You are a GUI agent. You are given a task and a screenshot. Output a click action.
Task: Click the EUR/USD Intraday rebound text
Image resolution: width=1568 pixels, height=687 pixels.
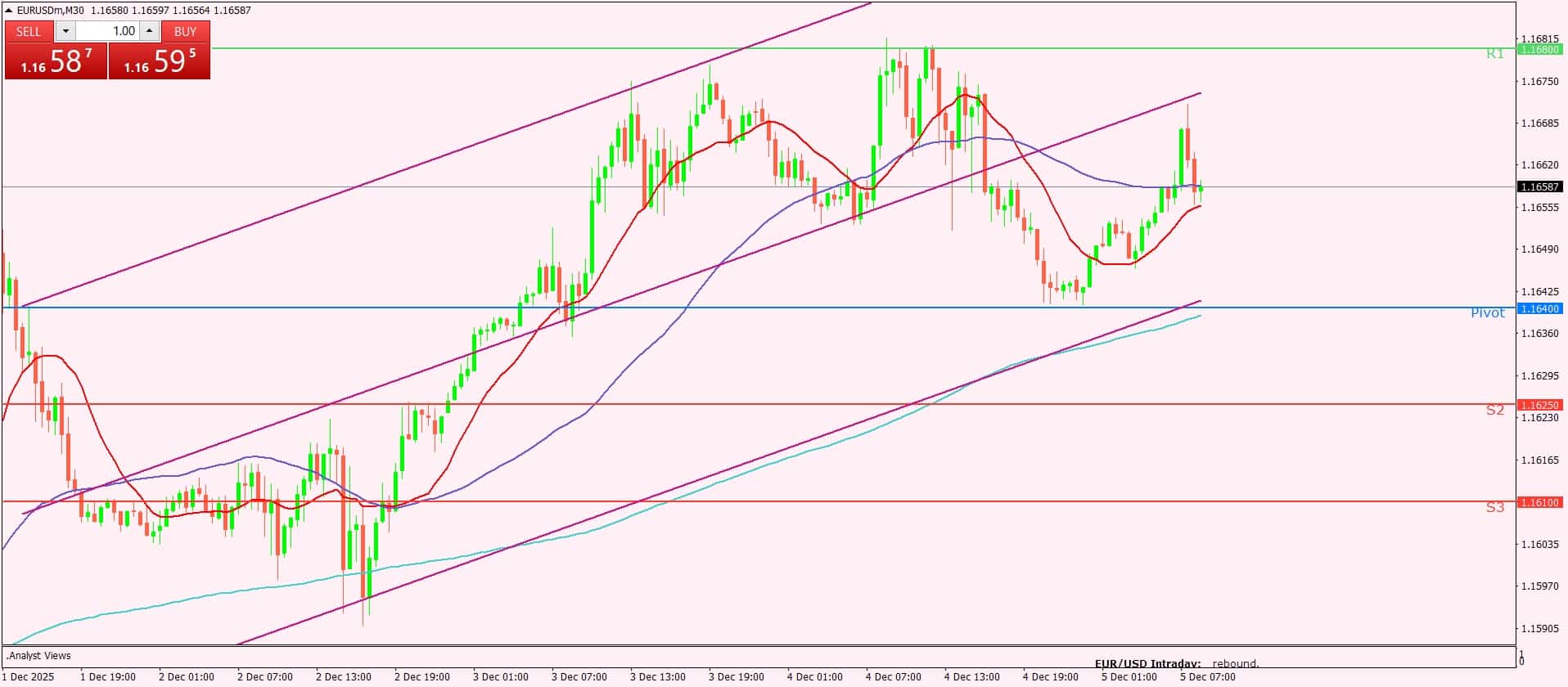pos(1176,663)
